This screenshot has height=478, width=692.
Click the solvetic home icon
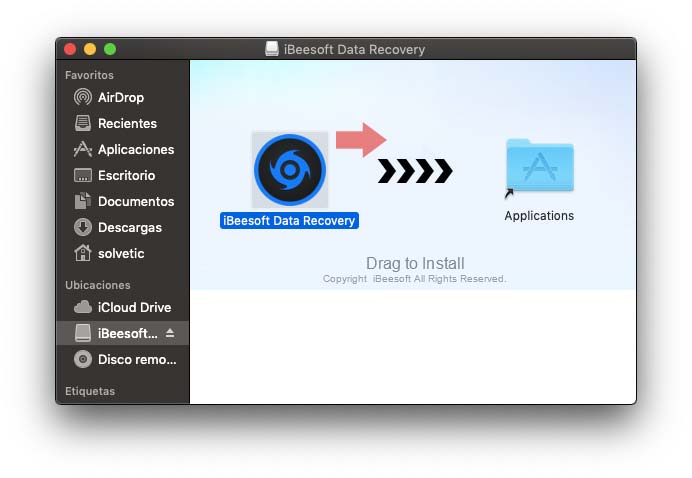[x=83, y=253]
